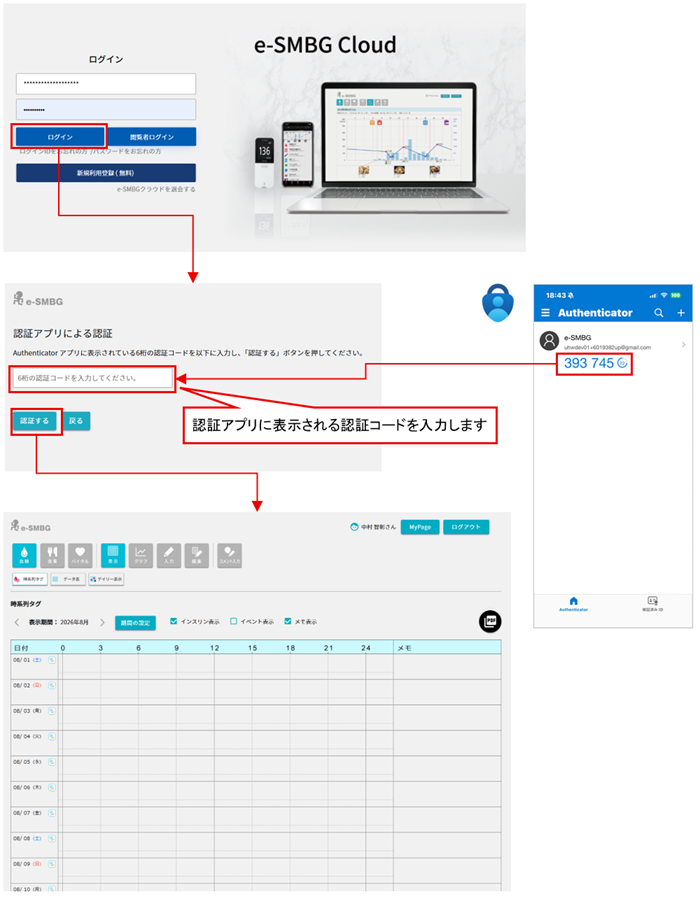Click the small icon in the 08/09 row
The image size is (700, 899).
click(x=52, y=864)
